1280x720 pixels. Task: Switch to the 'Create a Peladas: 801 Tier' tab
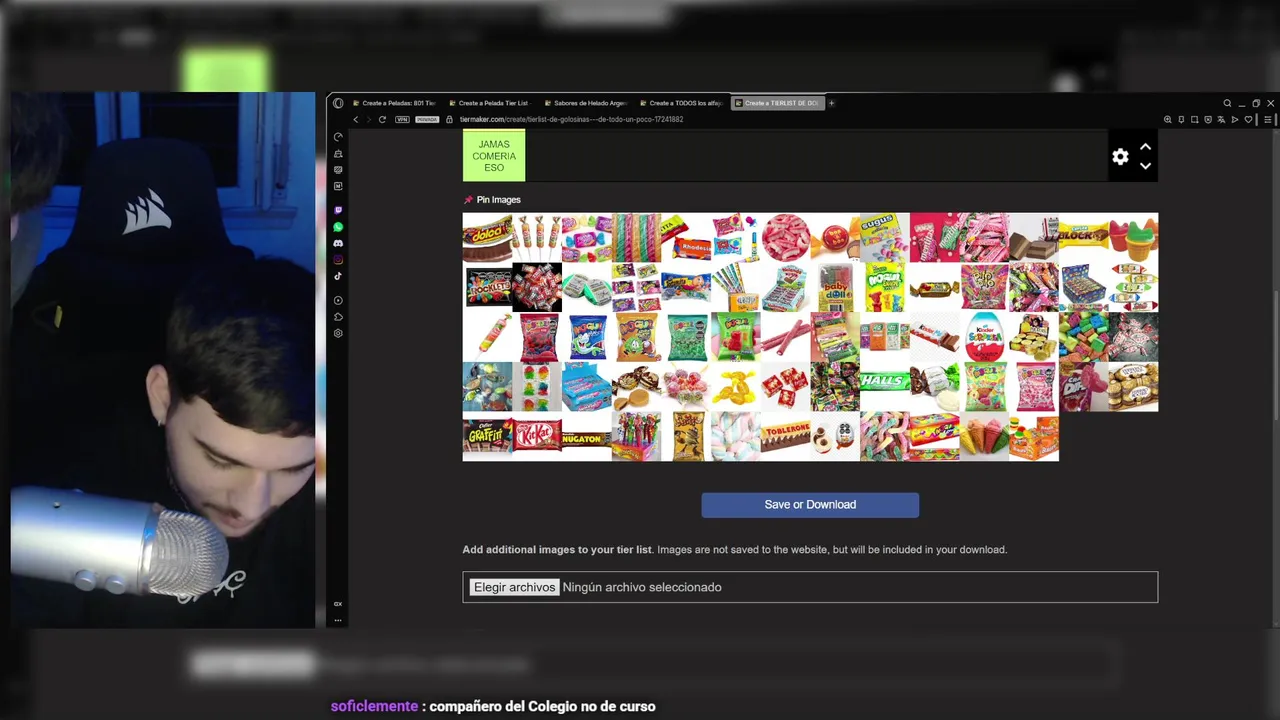pos(393,103)
